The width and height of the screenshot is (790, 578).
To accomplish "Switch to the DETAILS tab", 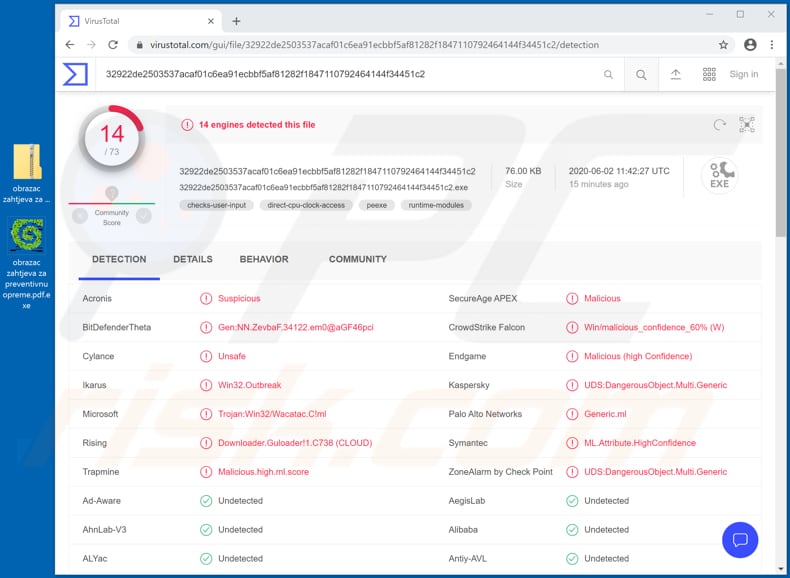I will 193,260.
